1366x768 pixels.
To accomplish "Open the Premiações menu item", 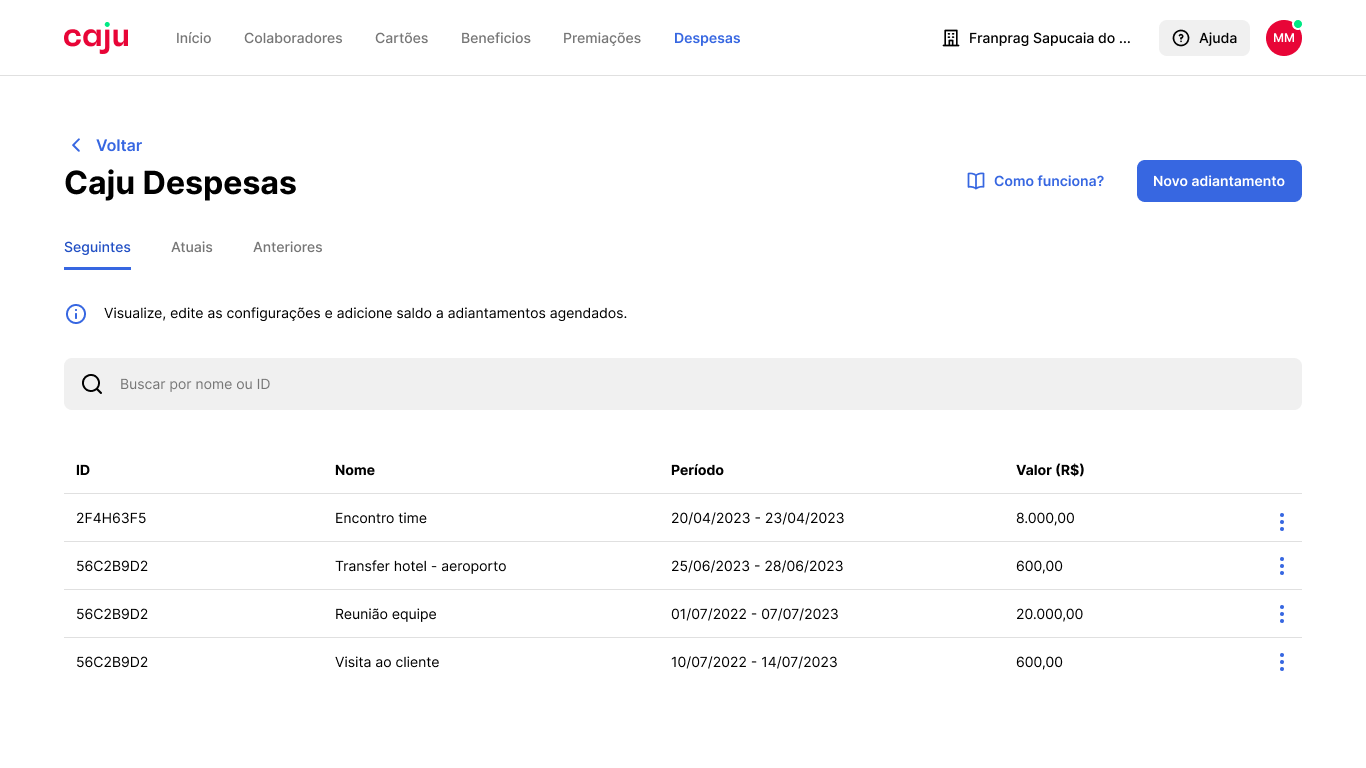I will [602, 38].
